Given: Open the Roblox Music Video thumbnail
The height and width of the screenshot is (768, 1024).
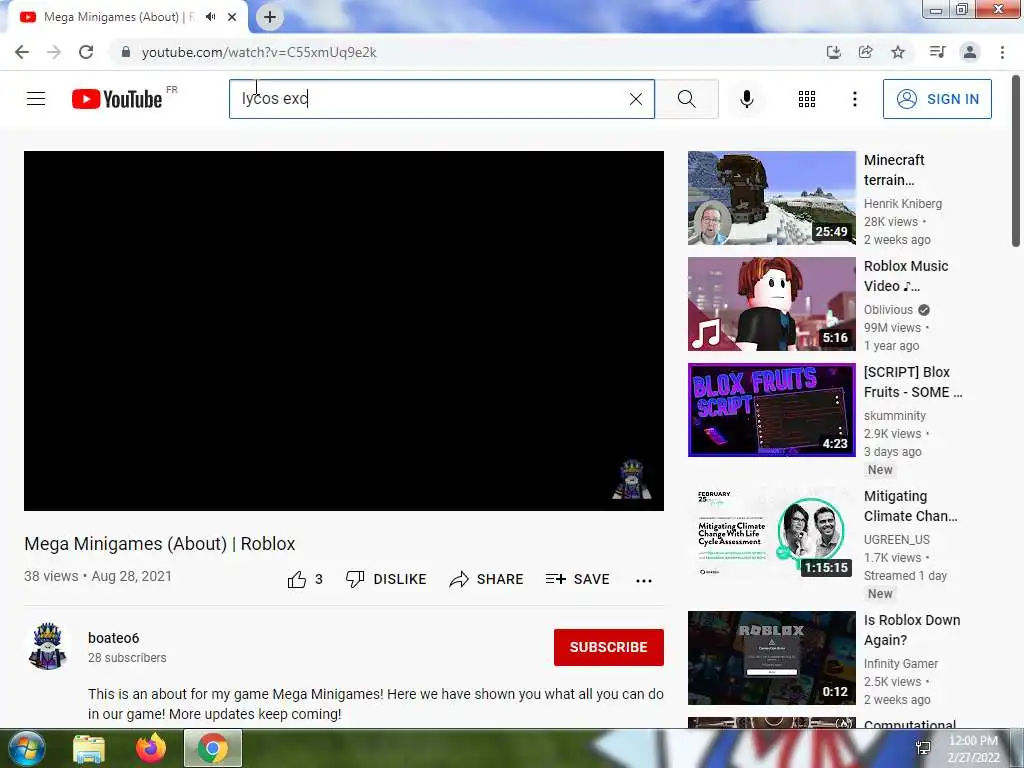Looking at the screenshot, I should tap(771, 304).
